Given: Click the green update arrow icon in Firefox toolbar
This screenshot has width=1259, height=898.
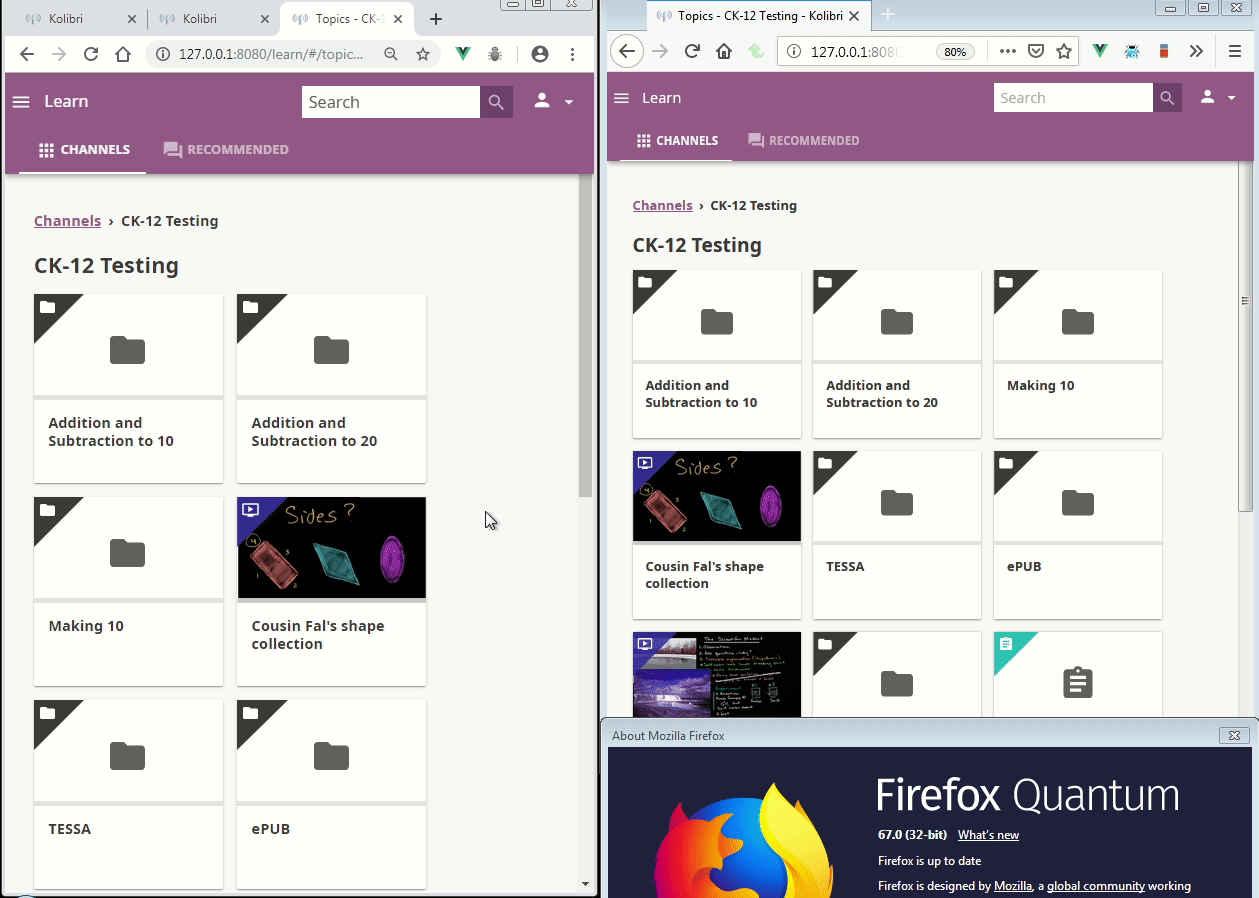Looking at the screenshot, I should tap(757, 51).
